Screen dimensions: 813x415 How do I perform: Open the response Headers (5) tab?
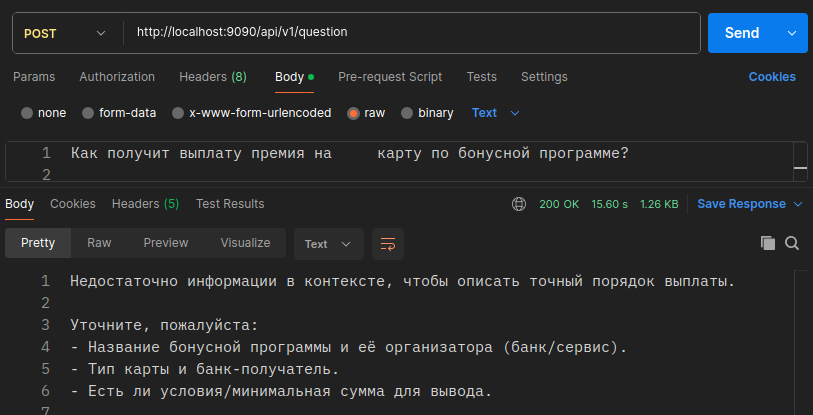145,204
